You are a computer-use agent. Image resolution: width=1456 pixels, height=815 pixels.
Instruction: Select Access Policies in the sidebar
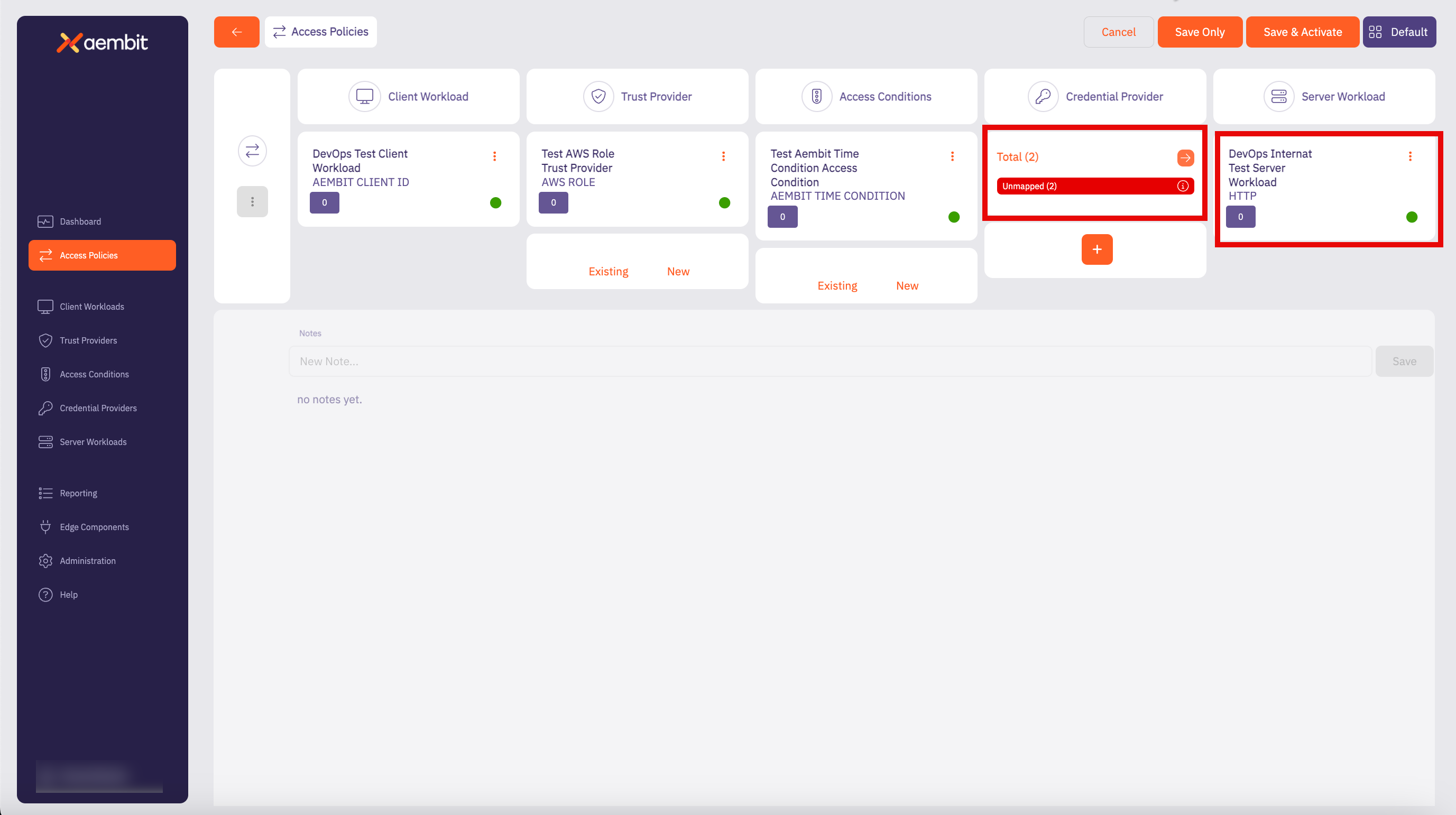coord(102,255)
